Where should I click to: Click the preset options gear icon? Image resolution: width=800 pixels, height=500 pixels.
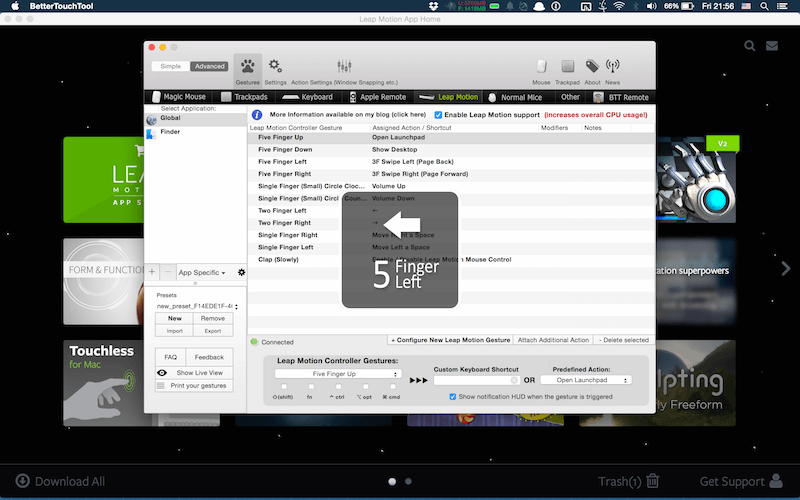[241, 272]
